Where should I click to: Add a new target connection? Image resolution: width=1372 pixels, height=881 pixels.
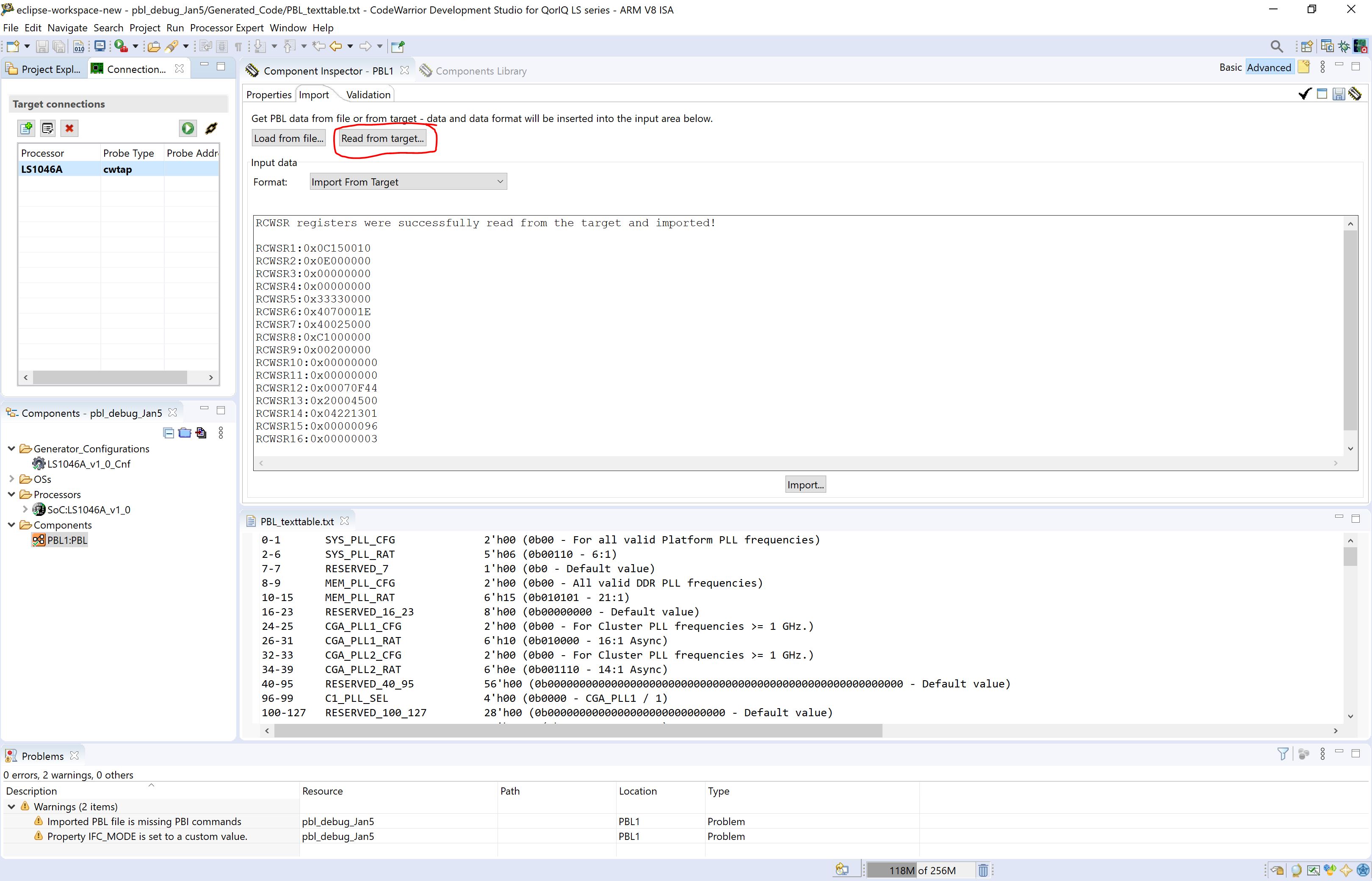coord(26,128)
